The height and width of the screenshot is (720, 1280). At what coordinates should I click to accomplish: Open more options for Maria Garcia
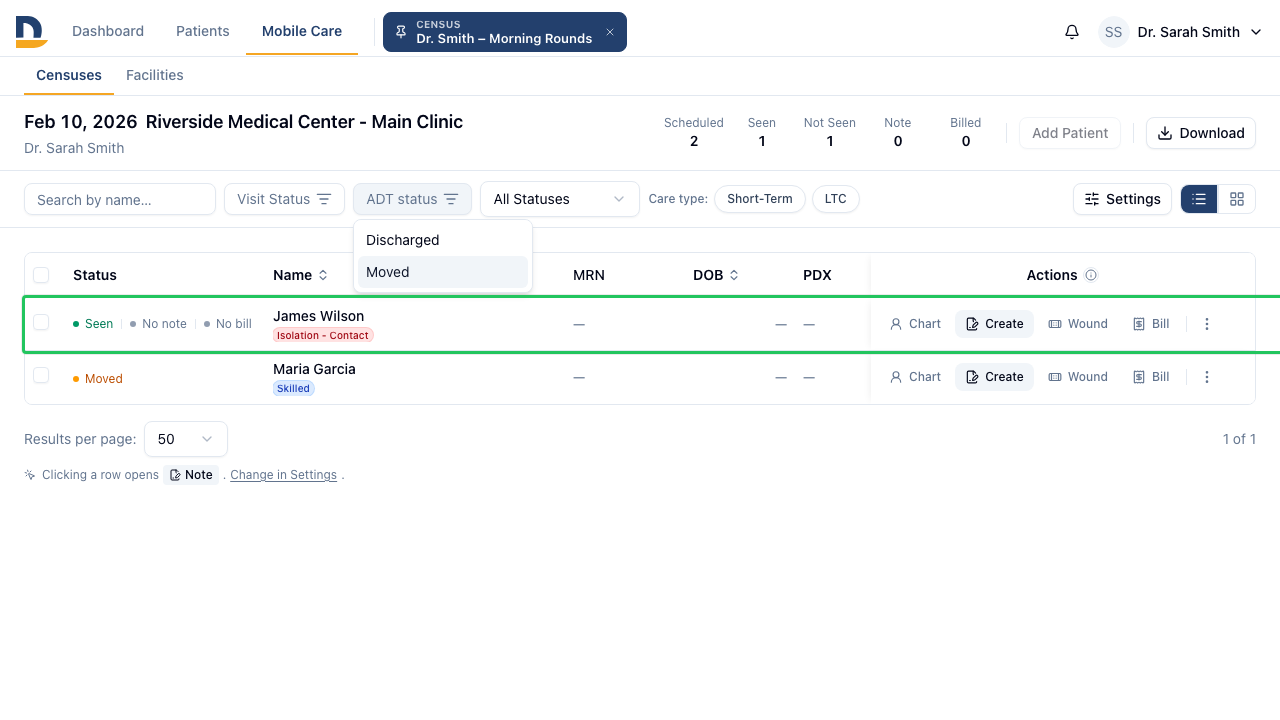(1207, 377)
